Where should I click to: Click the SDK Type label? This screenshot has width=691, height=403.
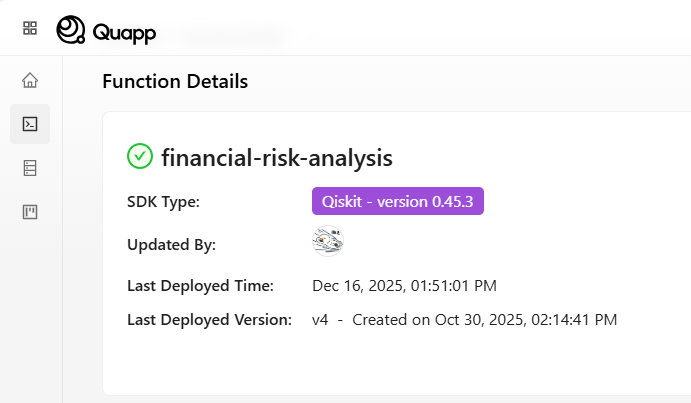click(x=164, y=202)
